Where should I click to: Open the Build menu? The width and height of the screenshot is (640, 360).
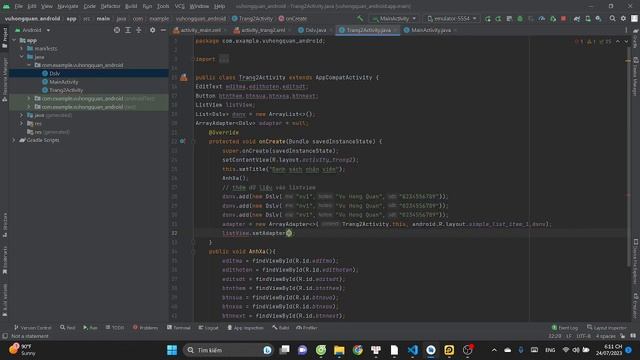coord(131,6)
